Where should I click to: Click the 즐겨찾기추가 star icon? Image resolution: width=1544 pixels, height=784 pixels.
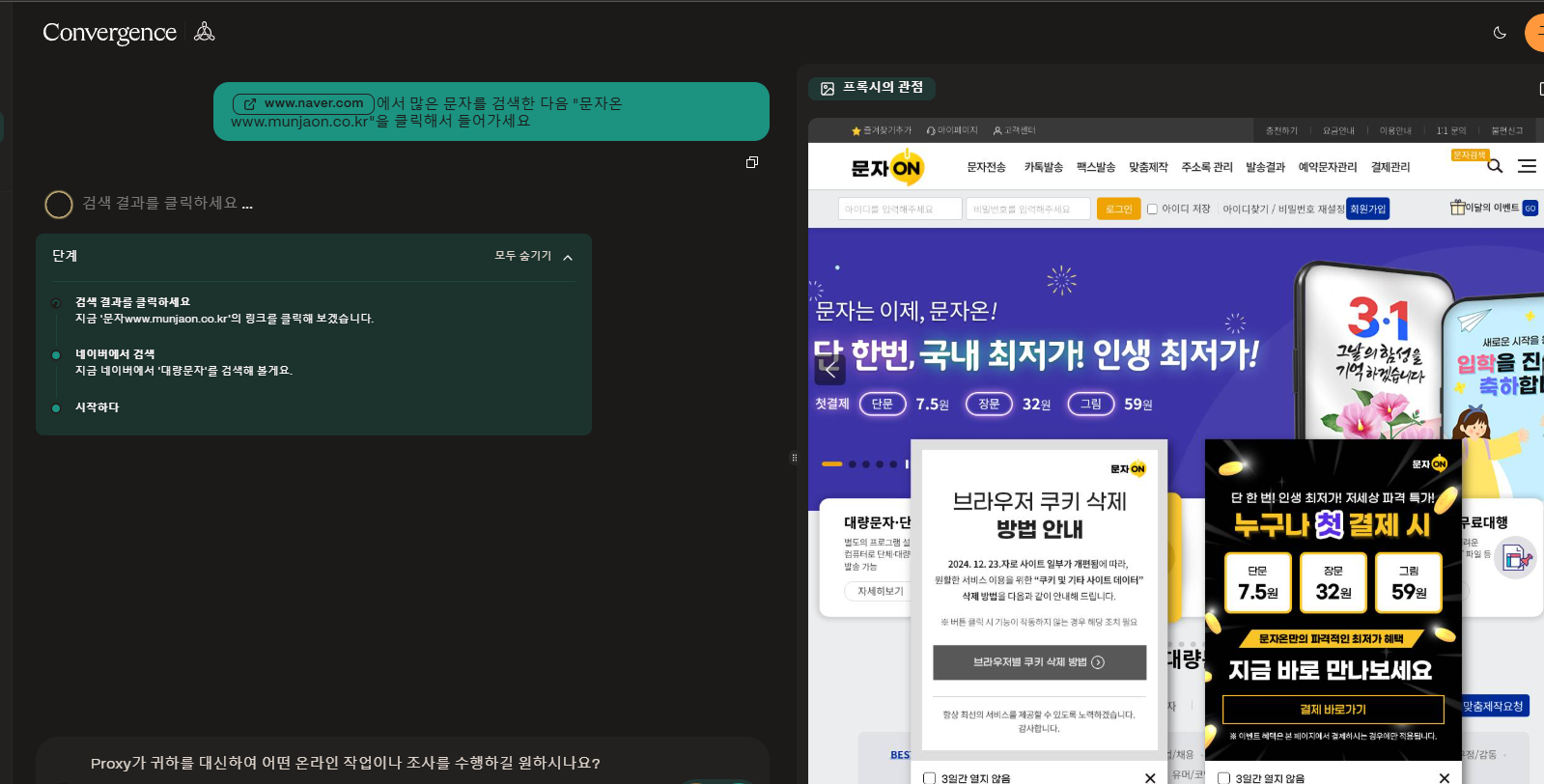(856, 130)
